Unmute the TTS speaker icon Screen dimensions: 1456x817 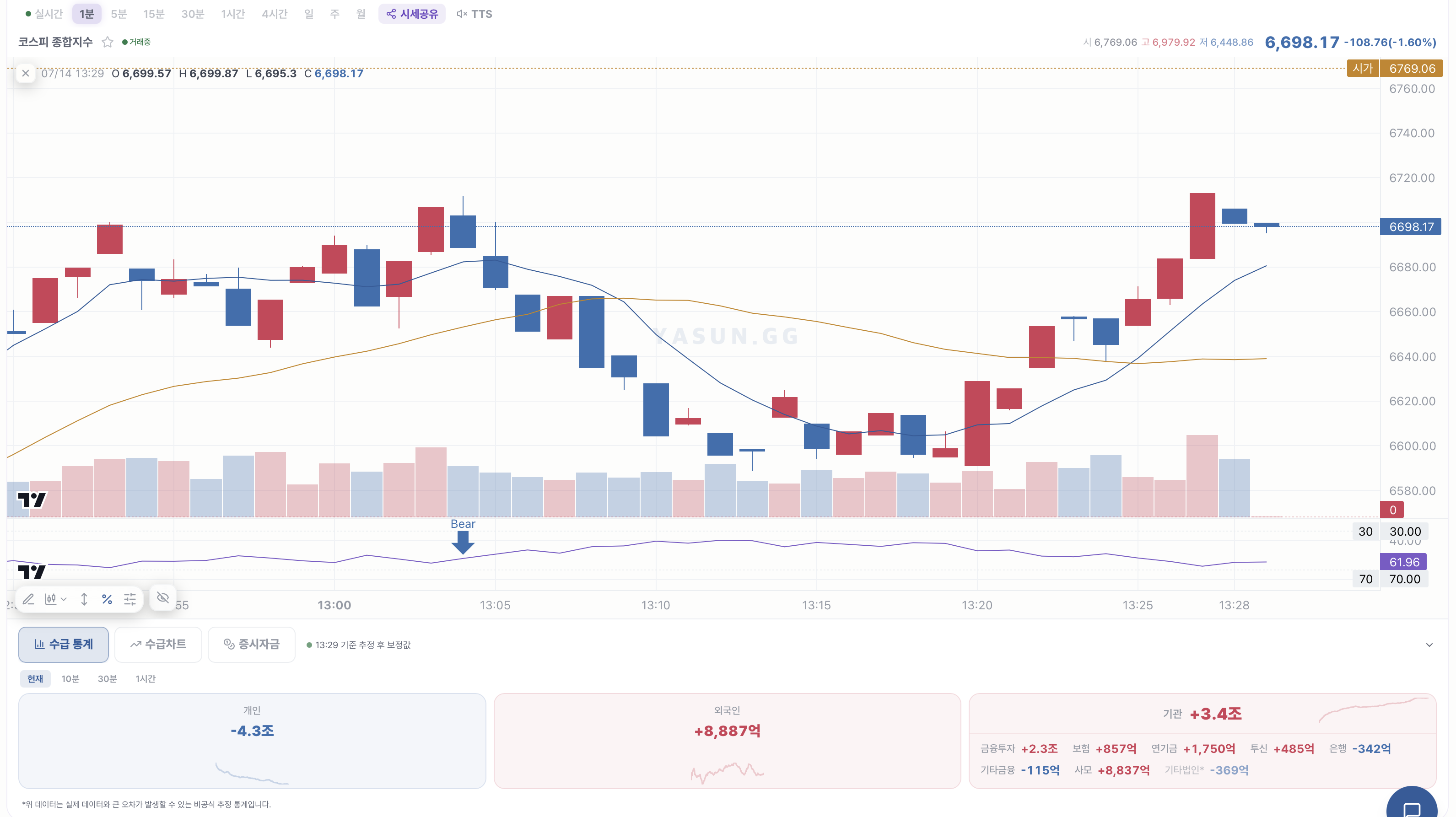tap(474, 14)
